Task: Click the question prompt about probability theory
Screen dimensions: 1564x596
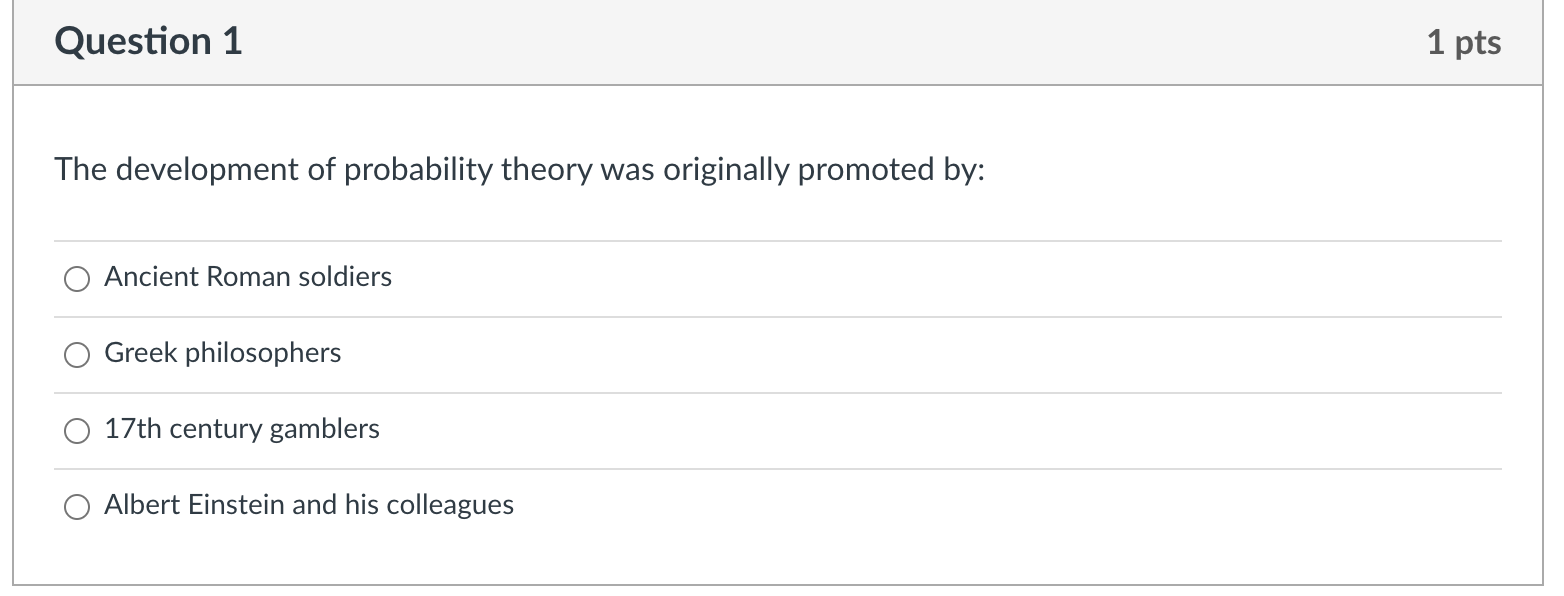Action: tap(520, 170)
